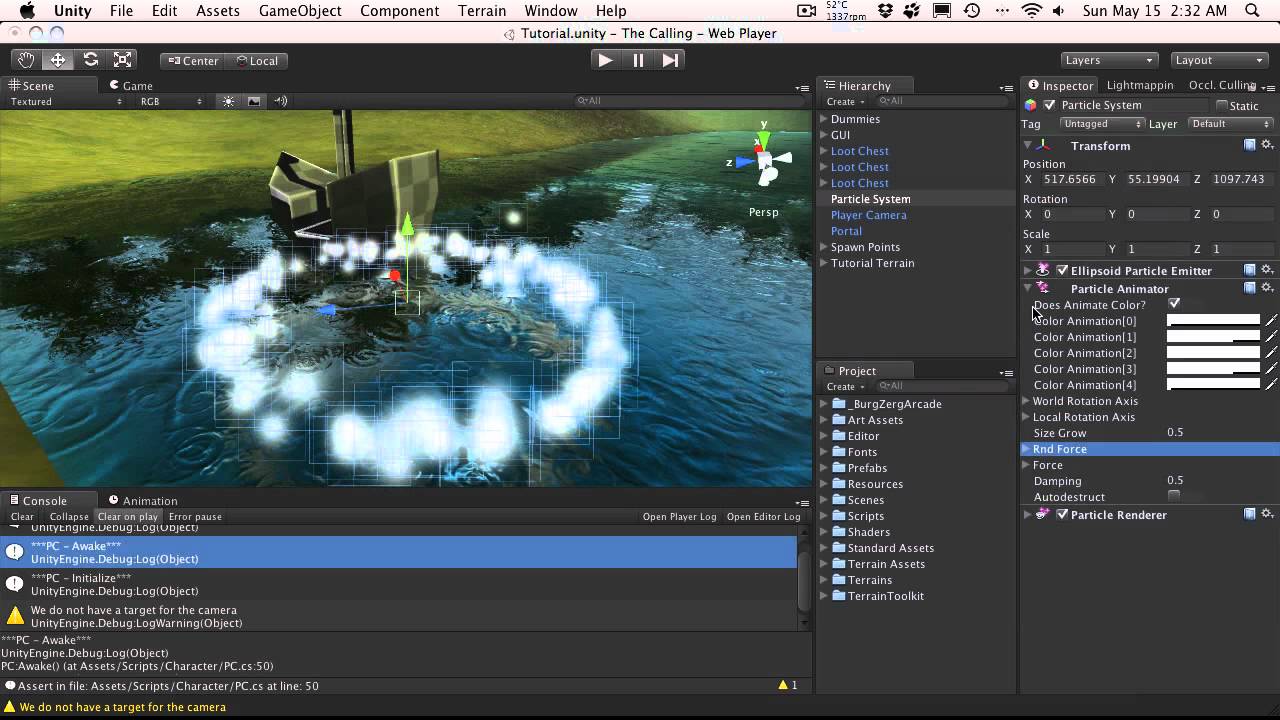Image resolution: width=1280 pixels, height=720 pixels.
Task: Open Hierarchy panel options menu icon
Action: coord(1006,87)
